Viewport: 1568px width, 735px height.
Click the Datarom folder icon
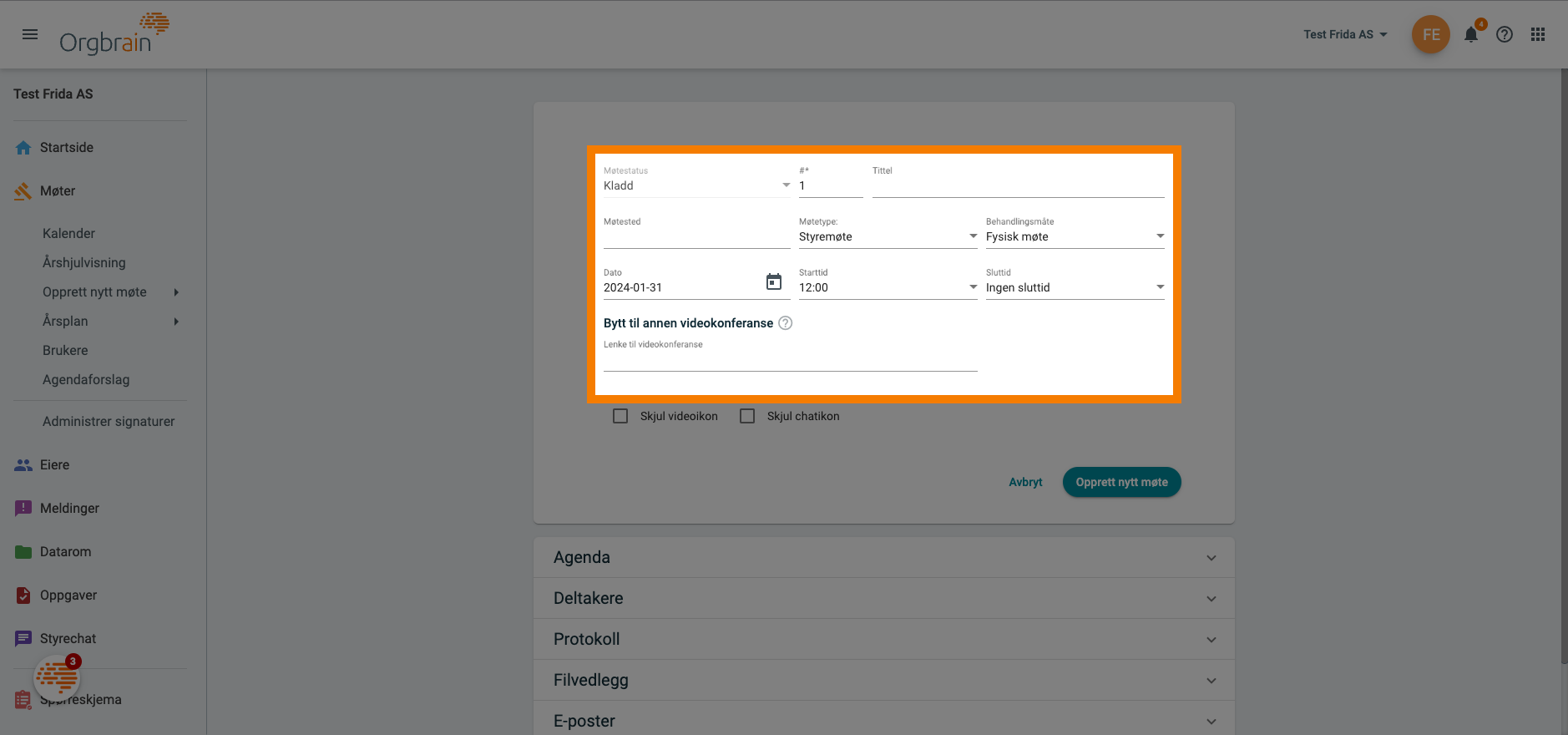tap(23, 552)
